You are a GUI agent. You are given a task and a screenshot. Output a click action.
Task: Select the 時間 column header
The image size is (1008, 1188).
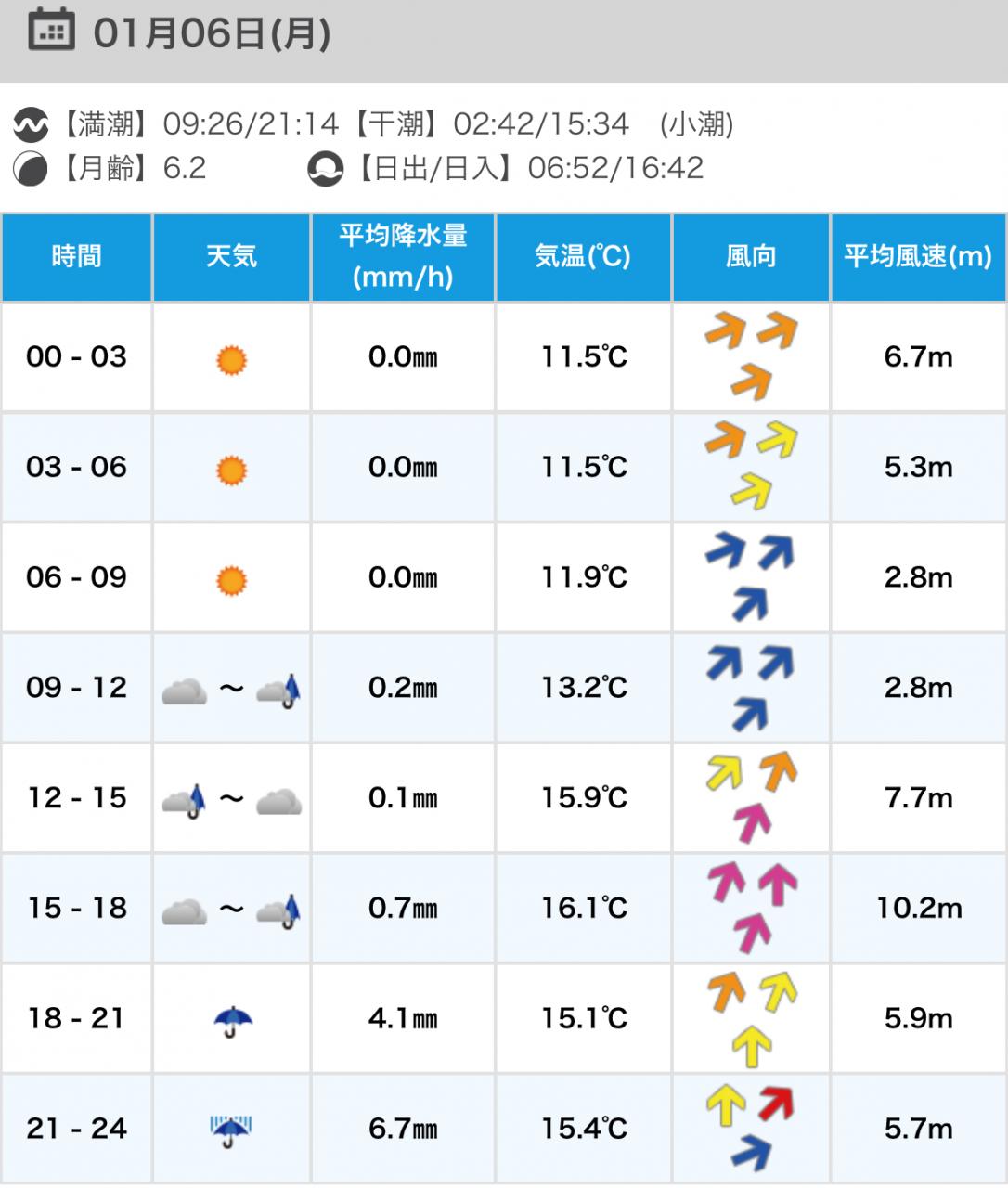point(76,257)
